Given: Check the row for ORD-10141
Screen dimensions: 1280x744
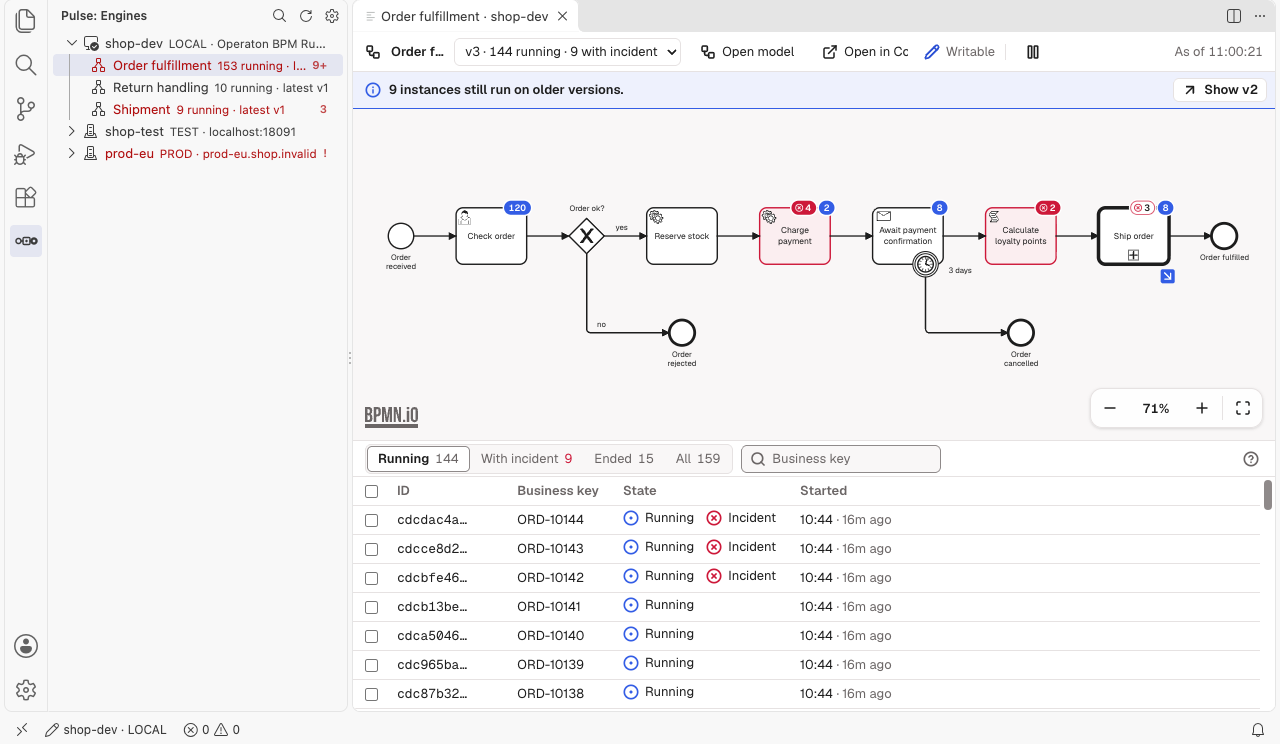Looking at the screenshot, I should [x=372, y=607].
